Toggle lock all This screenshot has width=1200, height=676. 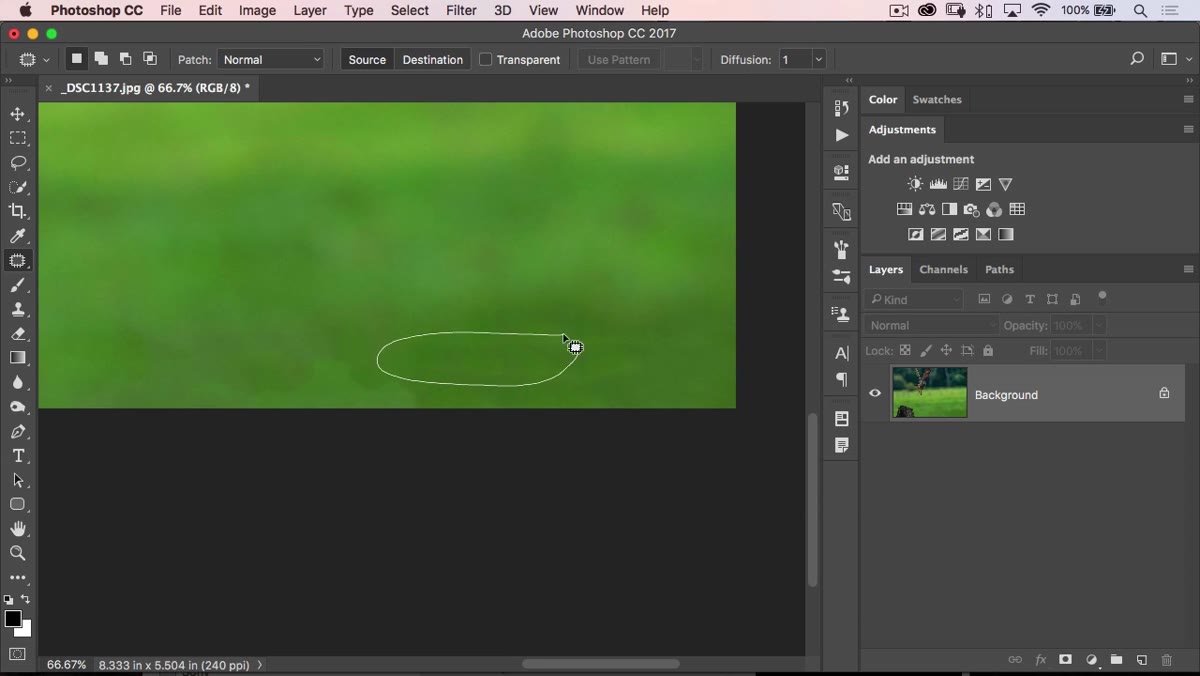988,351
